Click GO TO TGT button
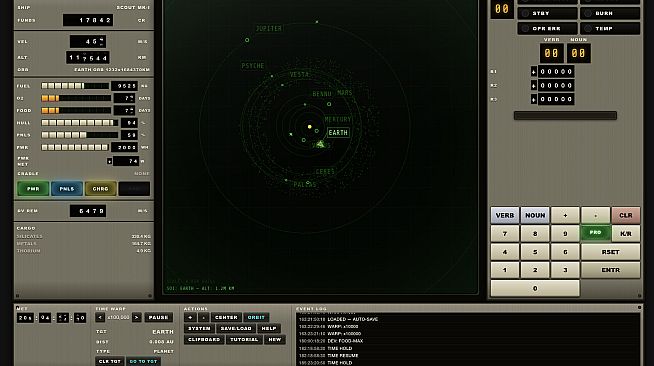The height and width of the screenshot is (366, 654). 143,361
